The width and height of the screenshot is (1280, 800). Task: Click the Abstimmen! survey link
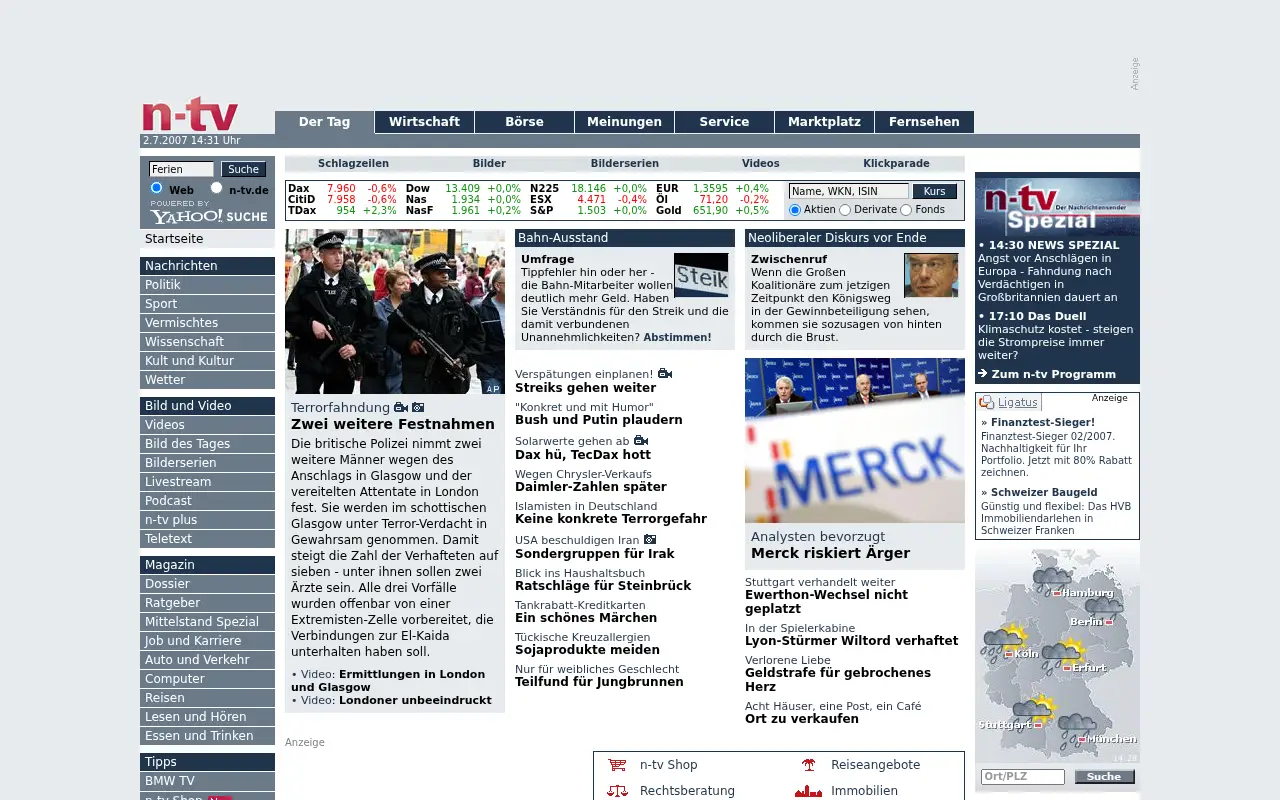tap(678, 338)
